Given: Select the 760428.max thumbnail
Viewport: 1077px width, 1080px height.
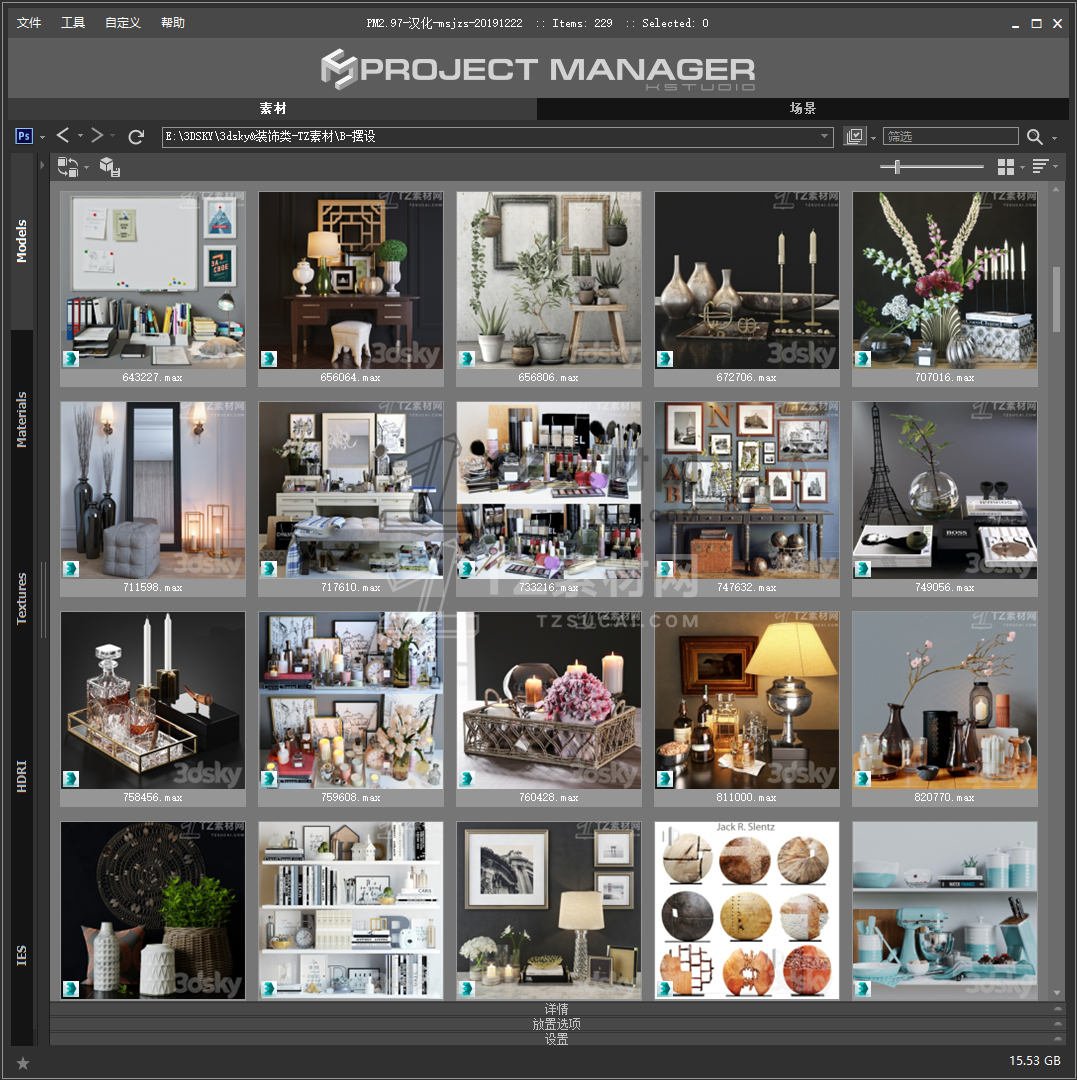Looking at the screenshot, I should click(549, 709).
